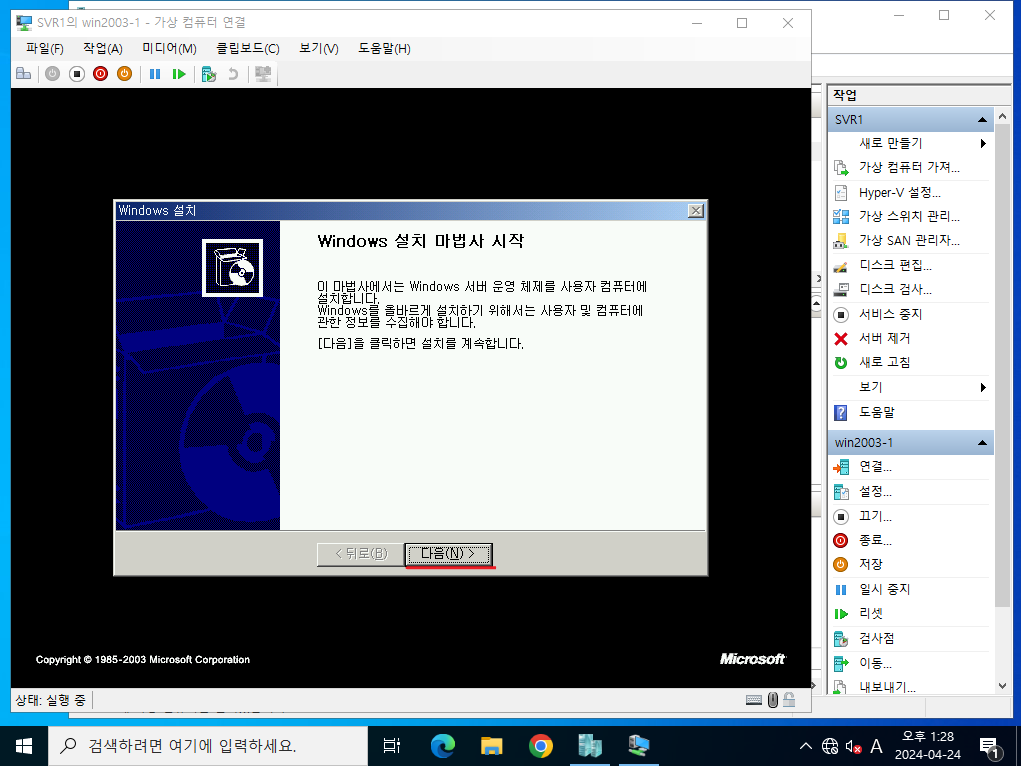Click the 서비스 중지 icon
Viewport: 1021px width, 766px height.
point(841,315)
